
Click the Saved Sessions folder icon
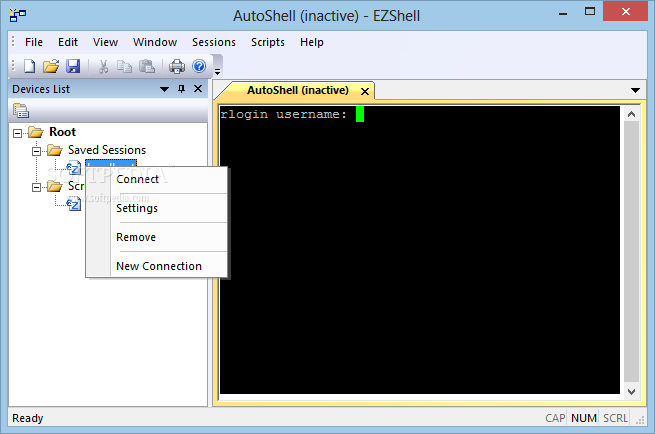pos(55,150)
